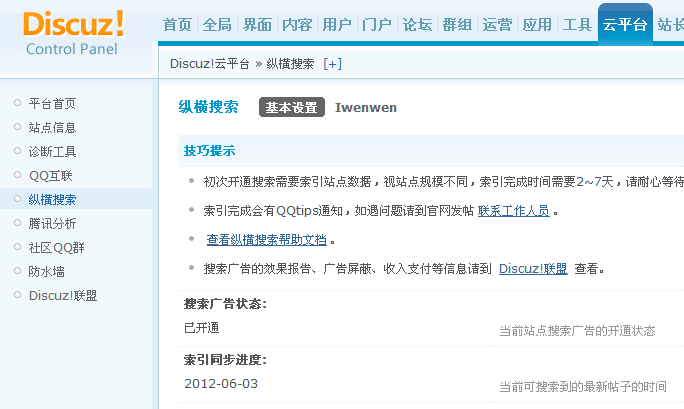
Task: Open the 门户 top menu
Action: click(377, 25)
